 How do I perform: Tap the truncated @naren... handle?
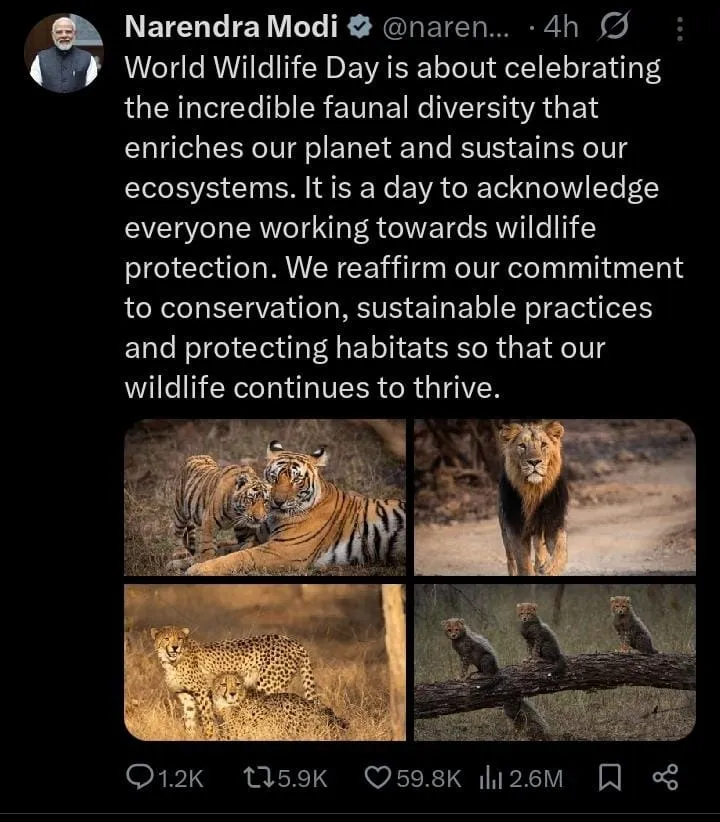point(444,29)
